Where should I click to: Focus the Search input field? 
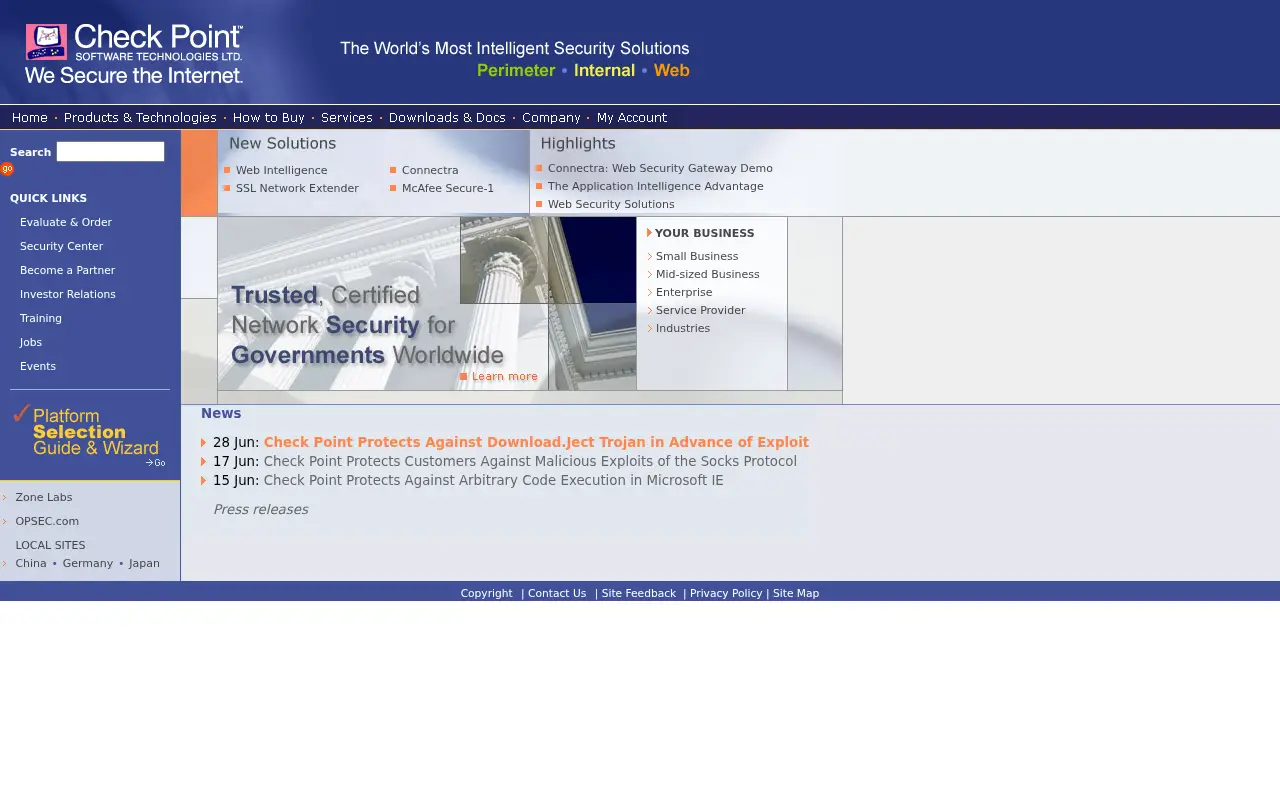[x=110, y=151]
